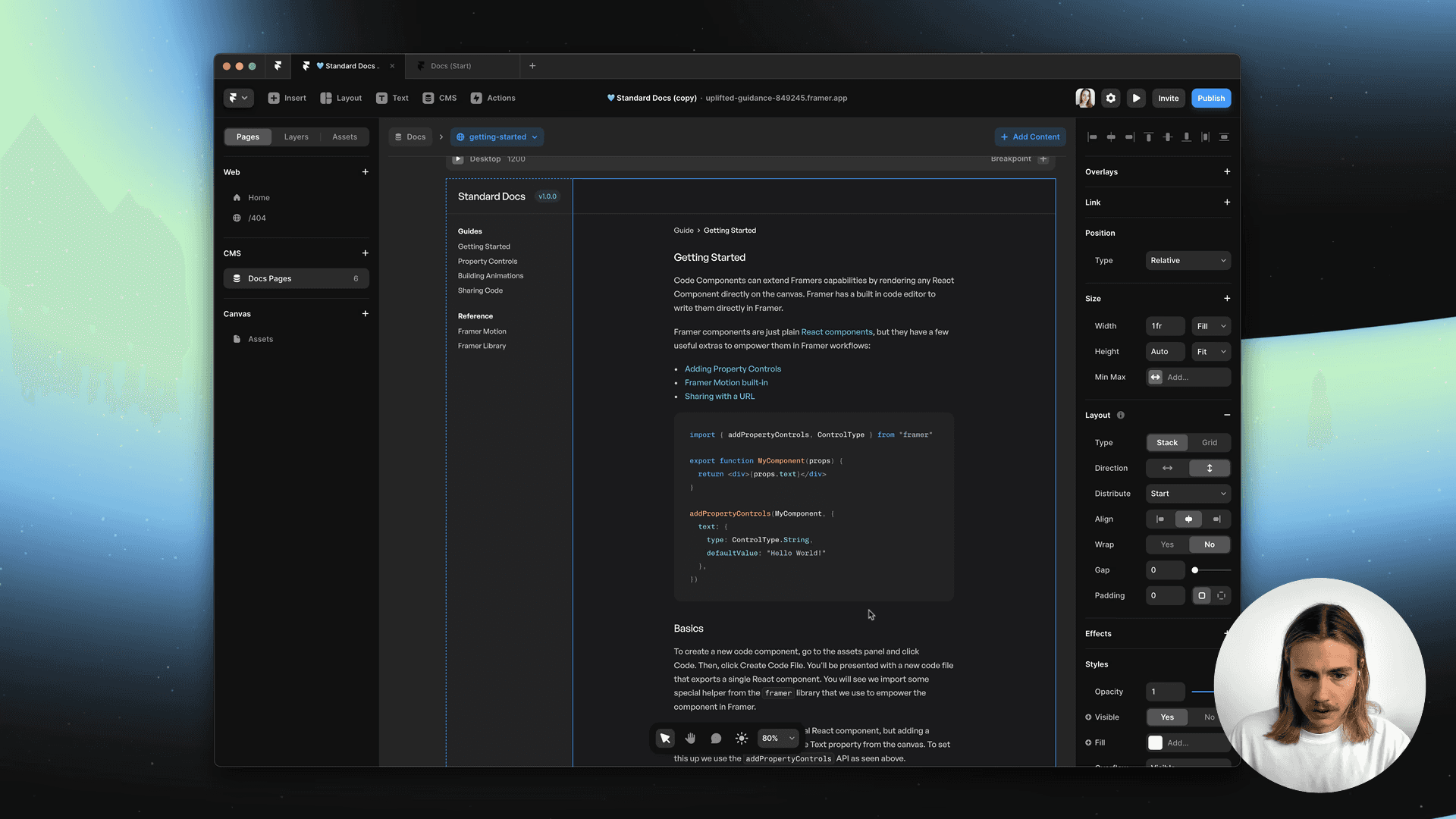This screenshot has width=1456, height=819.
Task: Toggle the light/dark canvas sun icon
Action: (742, 738)
